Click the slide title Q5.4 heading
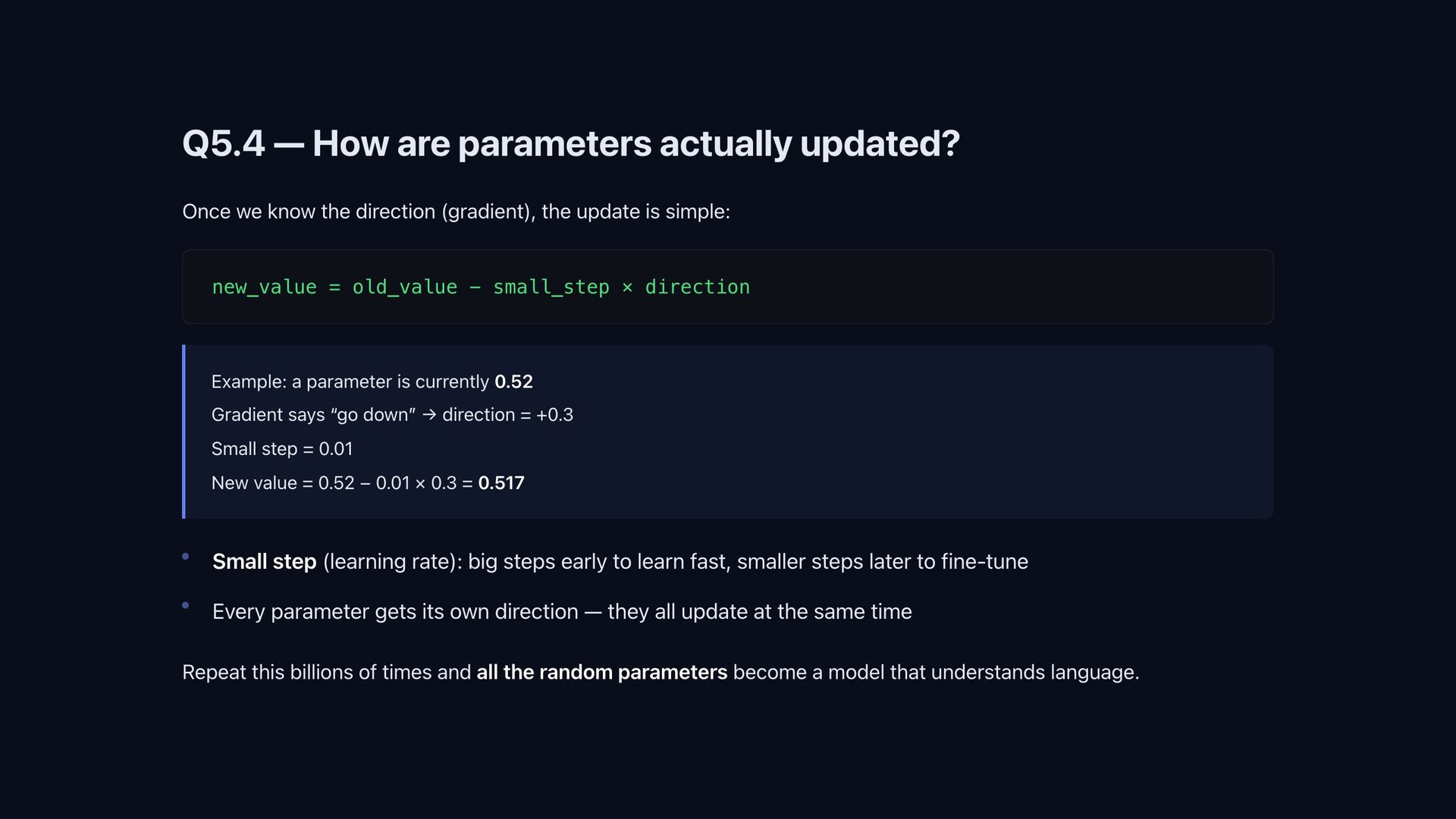The height and width of the screenshot is (819, 1456). [571, 143]
